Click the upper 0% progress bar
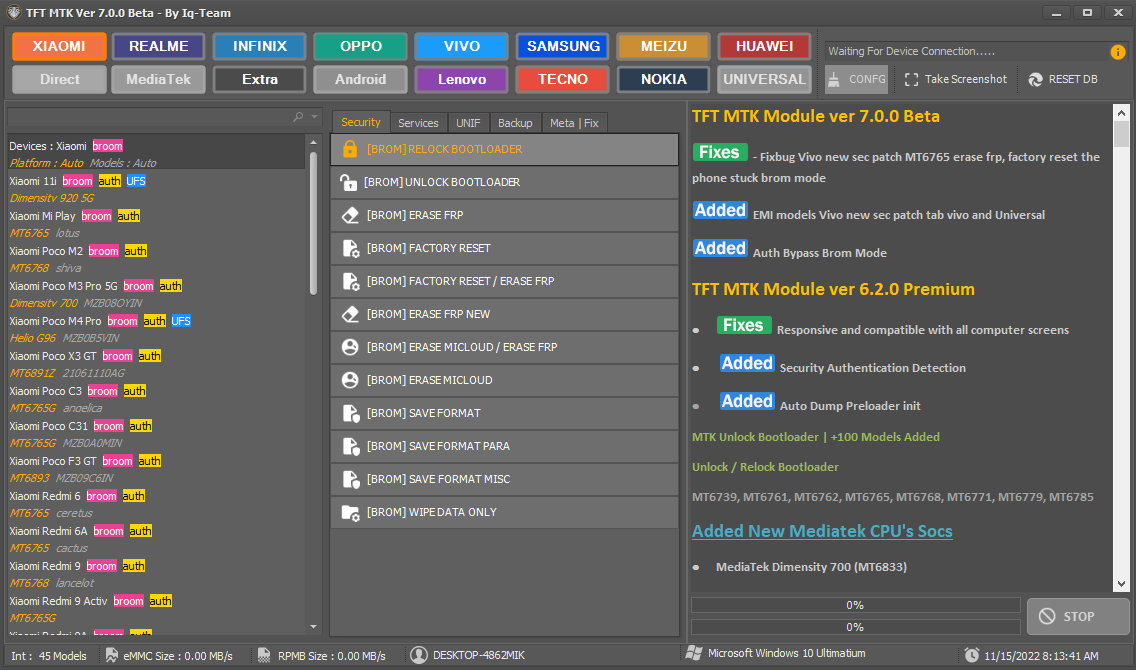The image size is (1136, 670). point(855,605)
